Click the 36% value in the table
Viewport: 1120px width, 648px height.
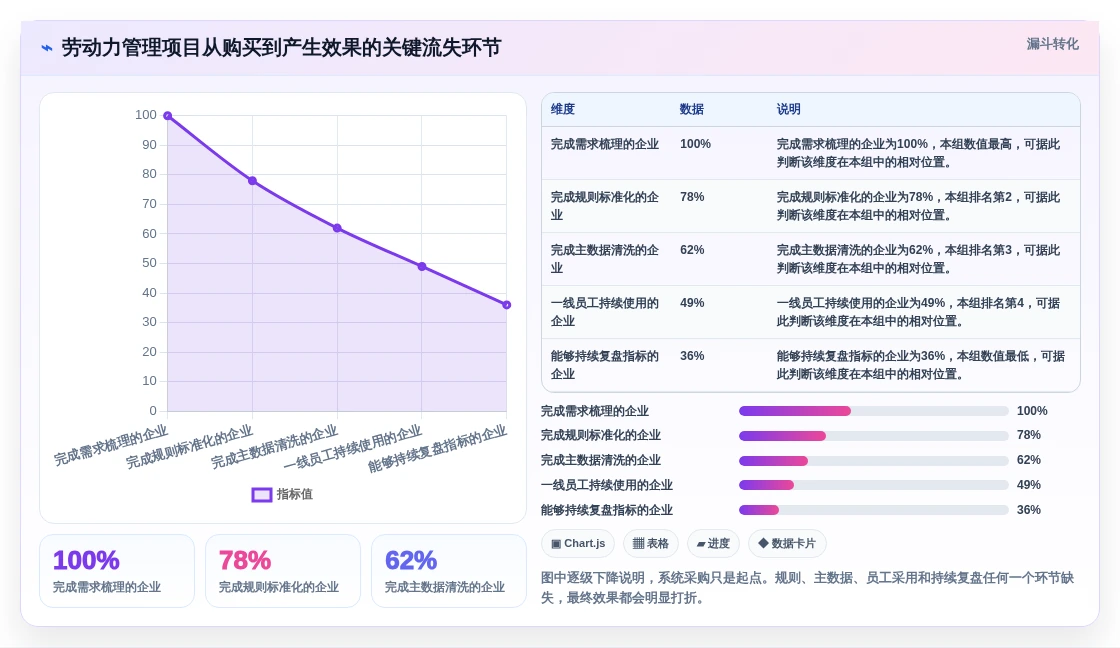(x=692, y=356)
